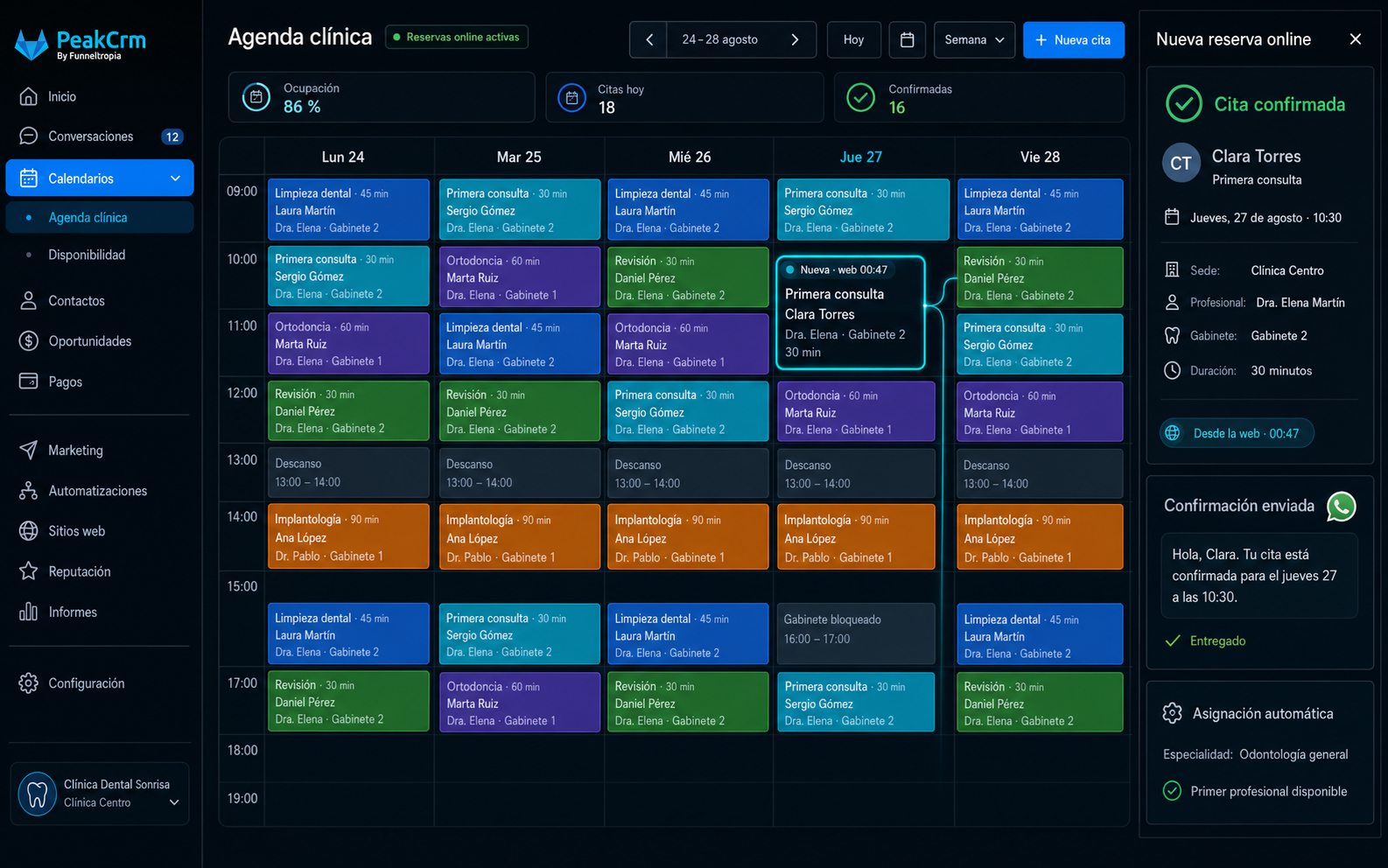Open the Informes bar chart icon

(29, 612)
